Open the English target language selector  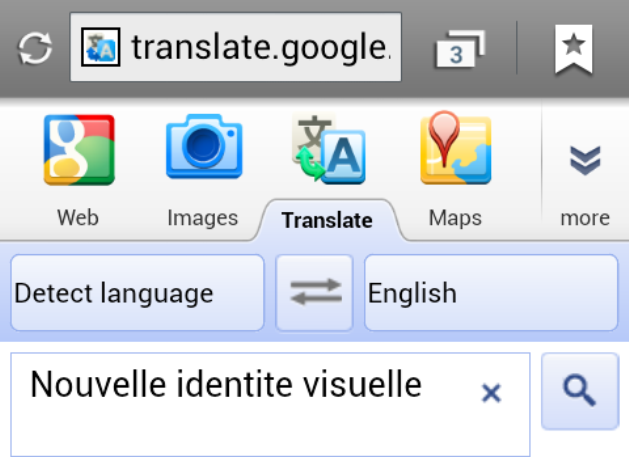[x=491, y=292]
